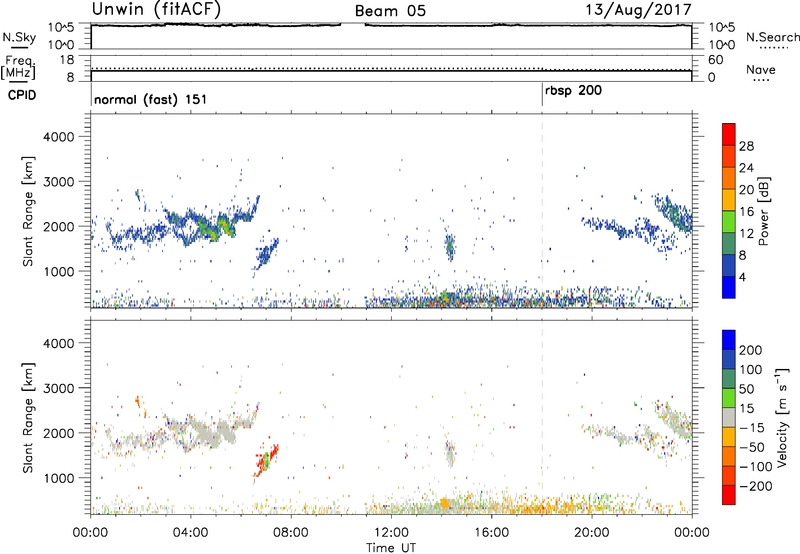This screenshot has height=554, width=800.
Task: Click the "Nave" legend label
Action: pos(760,70)
